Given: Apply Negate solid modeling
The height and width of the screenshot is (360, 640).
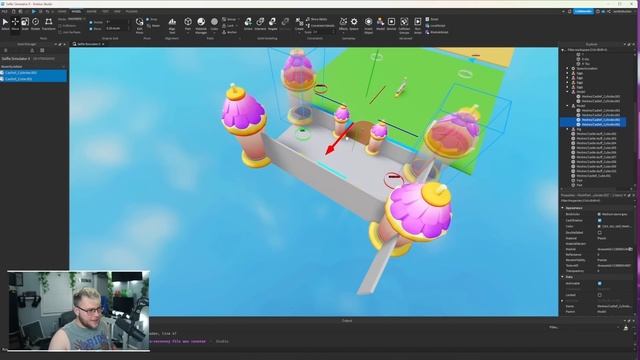Looking at the screenshot, I should [273, 24].
